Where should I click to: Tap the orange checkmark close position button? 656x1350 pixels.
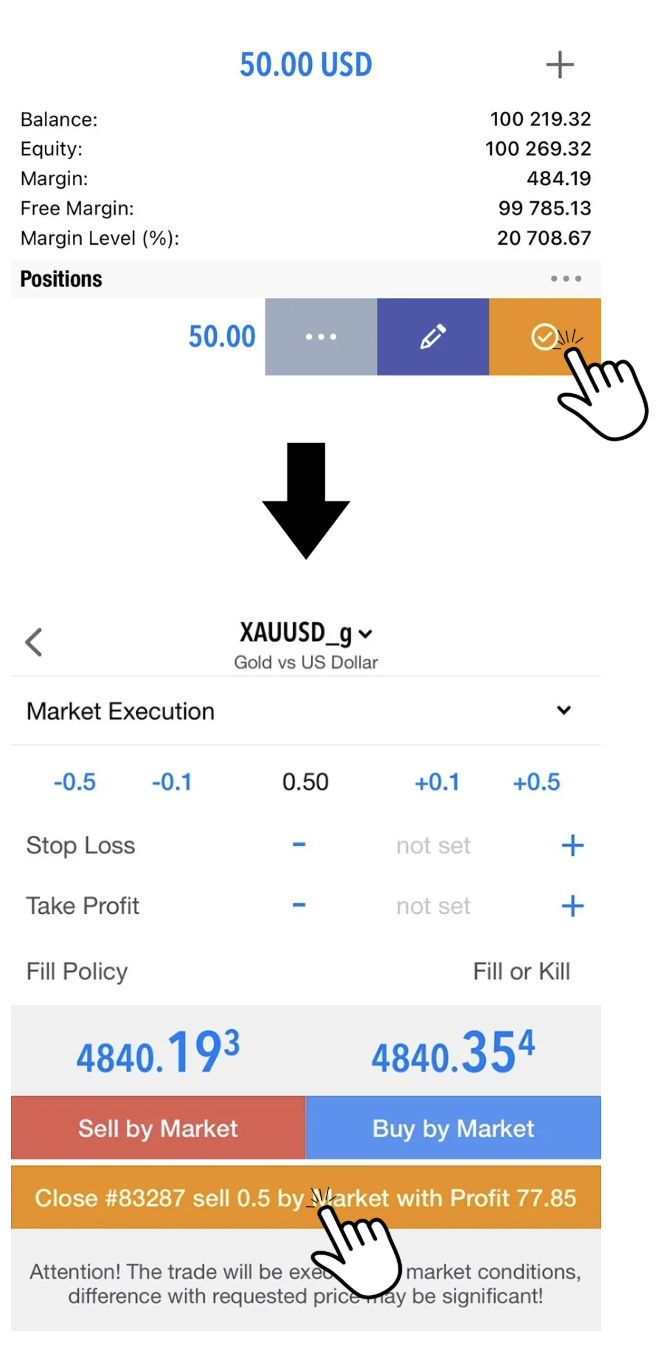(x=544, y=337)
